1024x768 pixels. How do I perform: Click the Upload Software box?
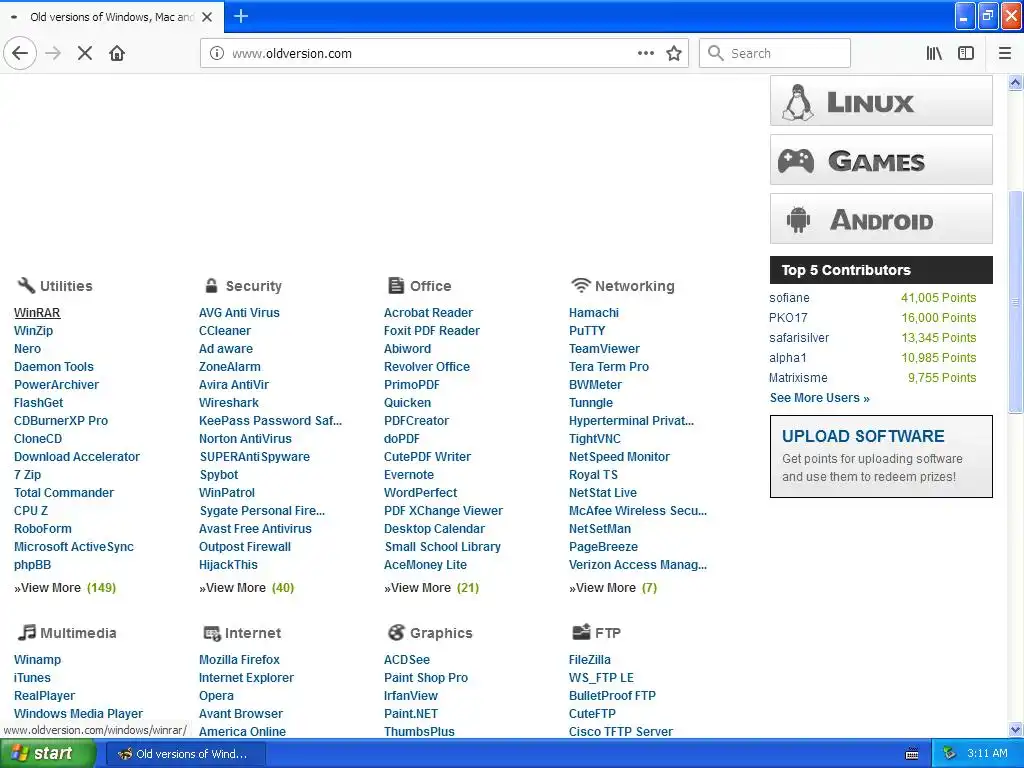pyautogui.click(x=881, y=456)
